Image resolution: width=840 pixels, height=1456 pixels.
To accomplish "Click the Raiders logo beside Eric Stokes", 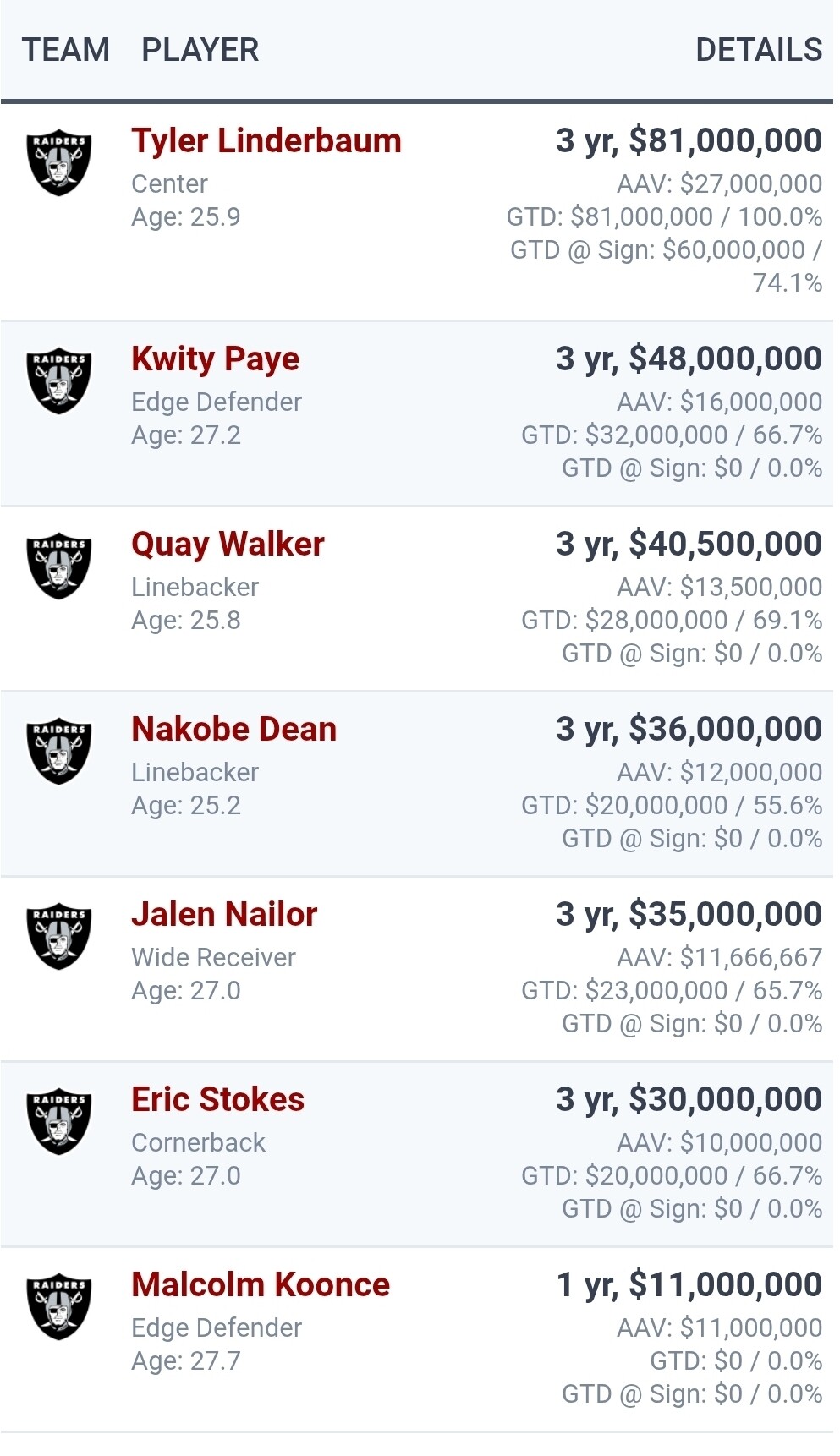I will [58, 1121].
